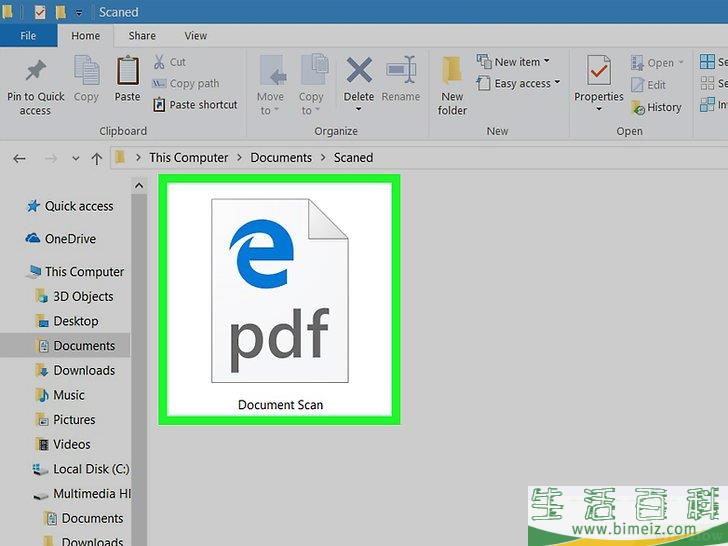
Task: Click Pin to Quick access icon
Action: (x=36, y=71)
